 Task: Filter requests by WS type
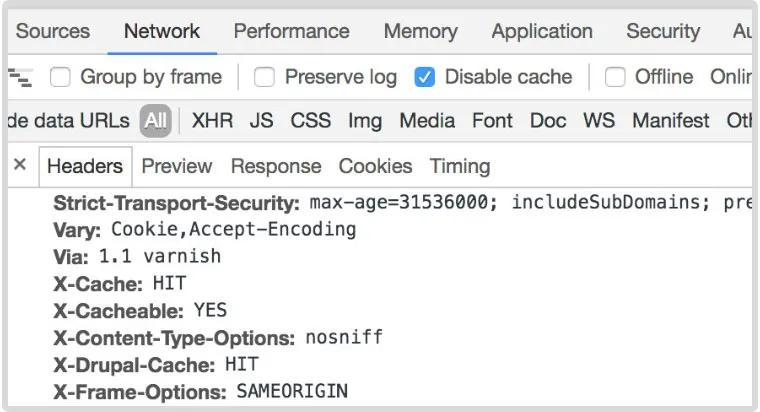point(599,121)
